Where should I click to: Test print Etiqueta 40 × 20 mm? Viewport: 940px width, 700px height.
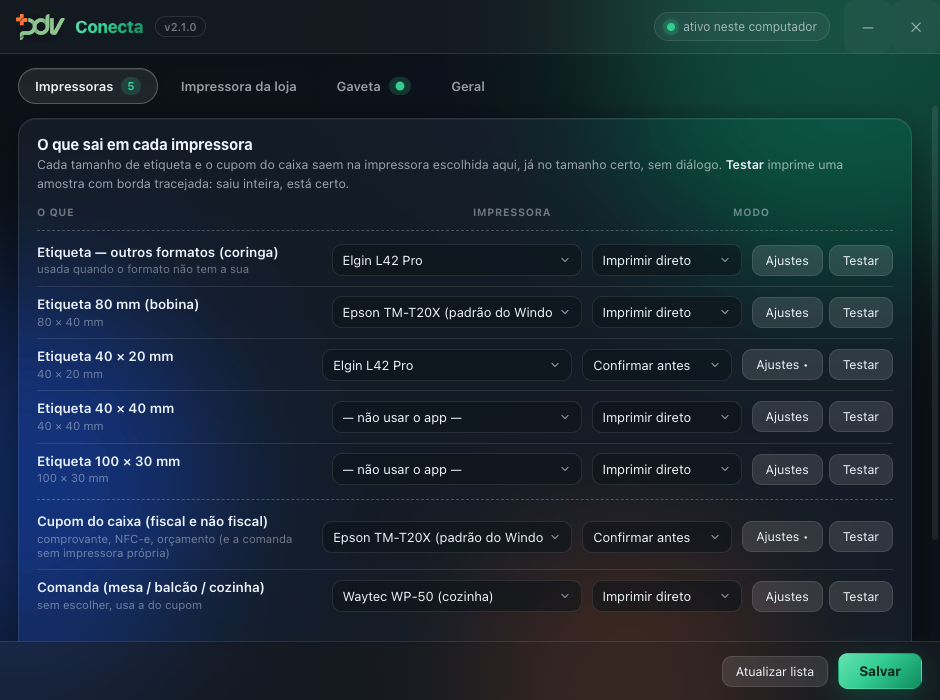click(x=861, y=364)
